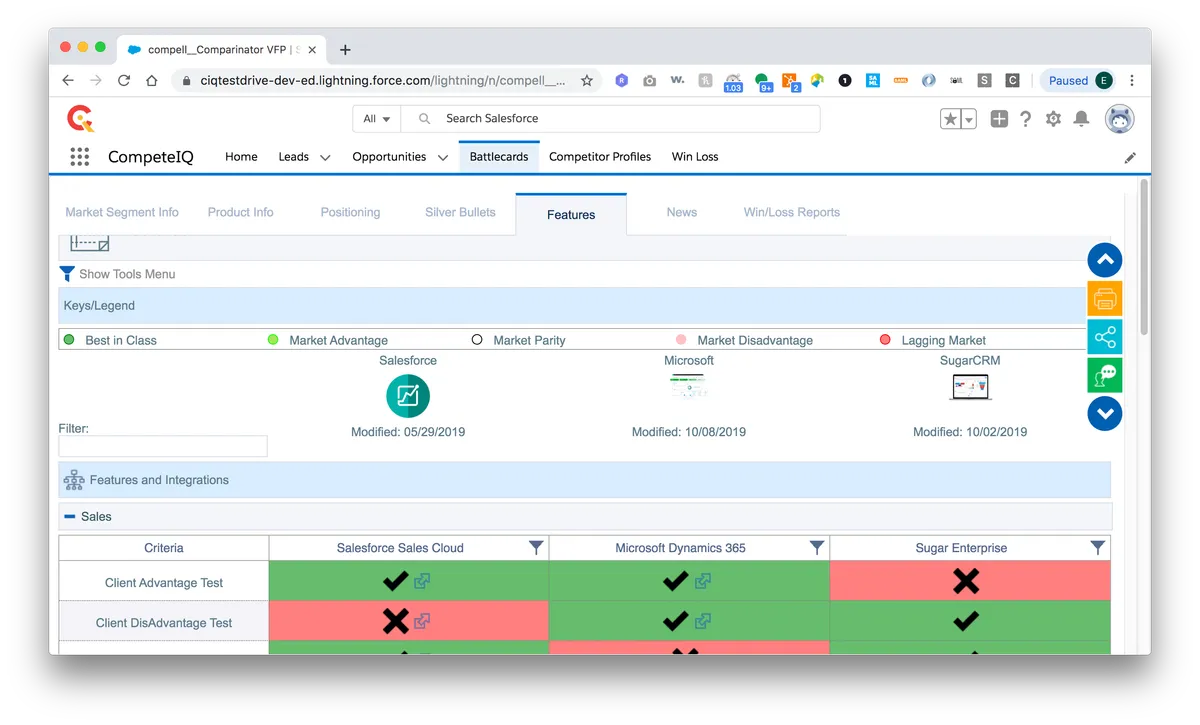Reload the page in the browser
This screenshot has width=1200, height=725.
(x=124, y=81)
